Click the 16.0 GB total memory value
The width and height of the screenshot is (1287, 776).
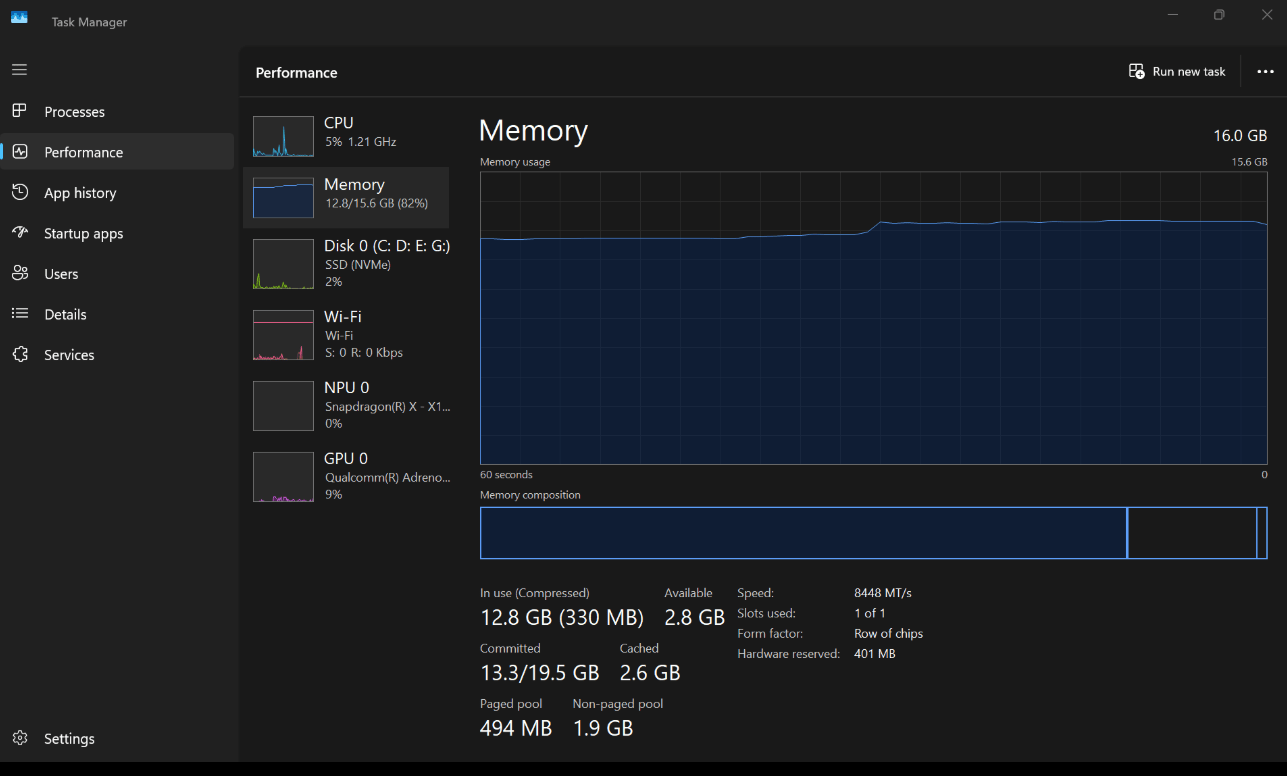click(x=1240, y=136)
